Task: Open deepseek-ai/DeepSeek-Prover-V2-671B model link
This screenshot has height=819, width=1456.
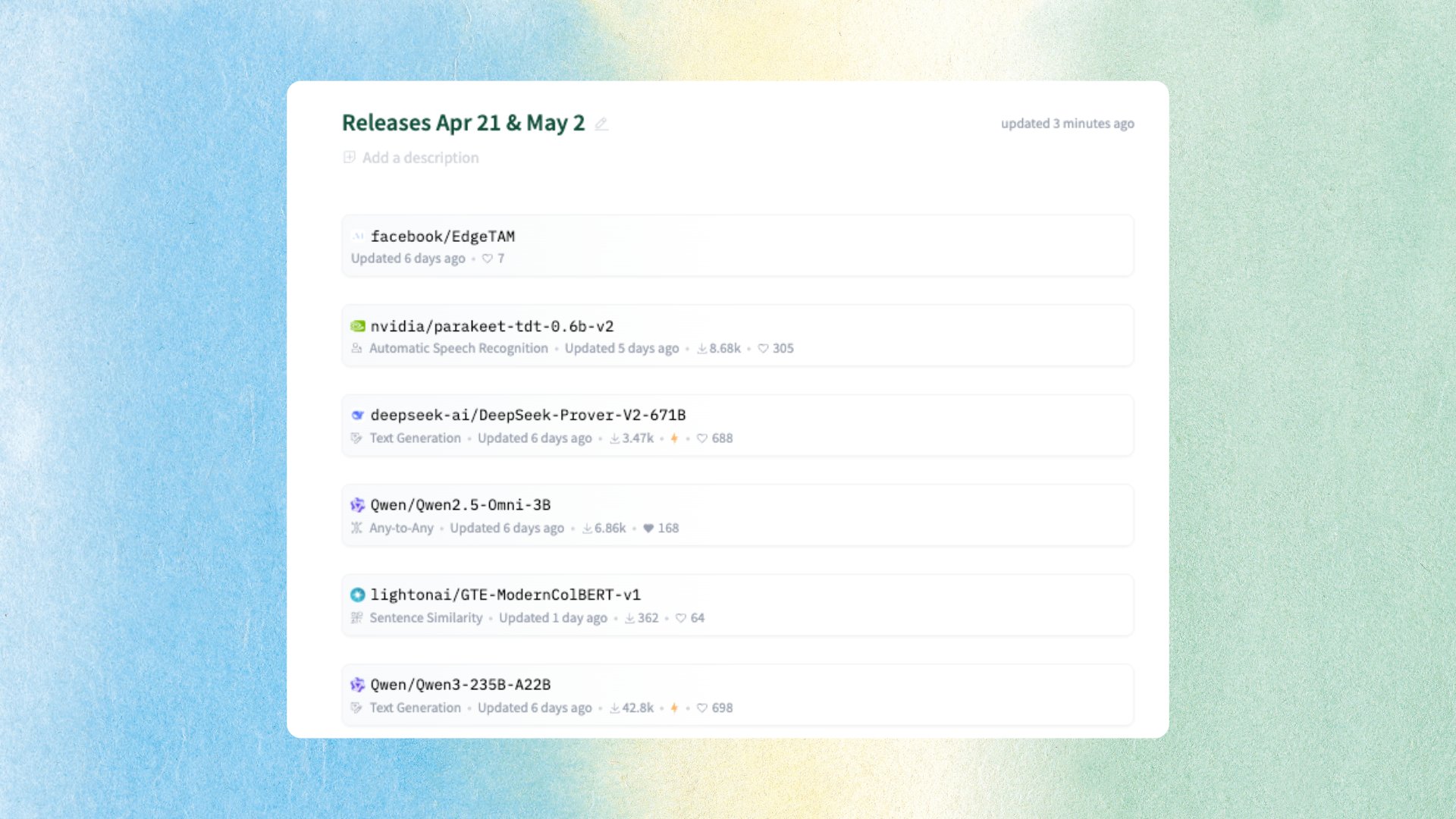Action: point(529,416)
